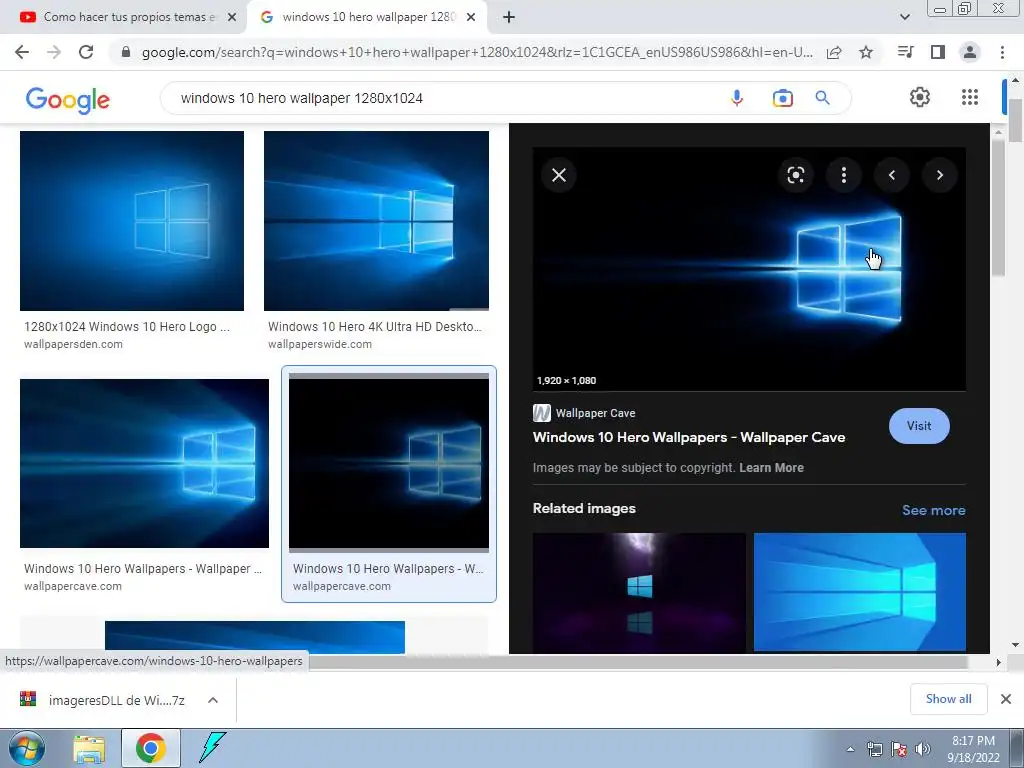Close the YouTube tab
Viewport: 1024px width, 768px height.
(232, 17)
